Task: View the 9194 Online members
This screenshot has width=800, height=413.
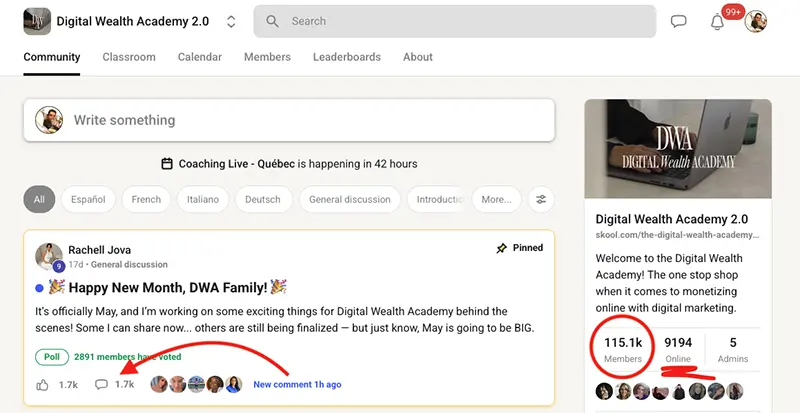Action: 678,349
